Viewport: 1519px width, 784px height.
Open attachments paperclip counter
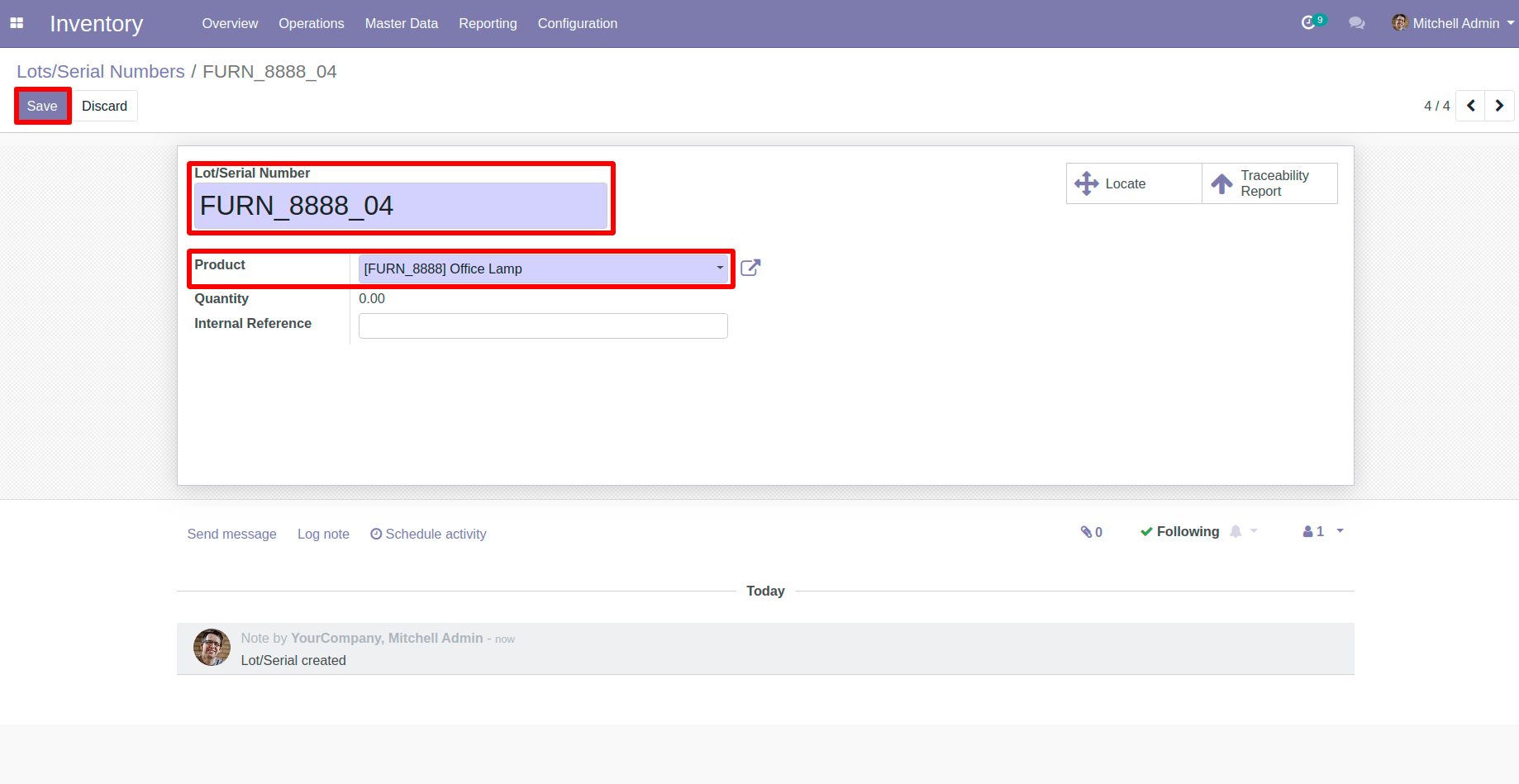coord(1091,532)
